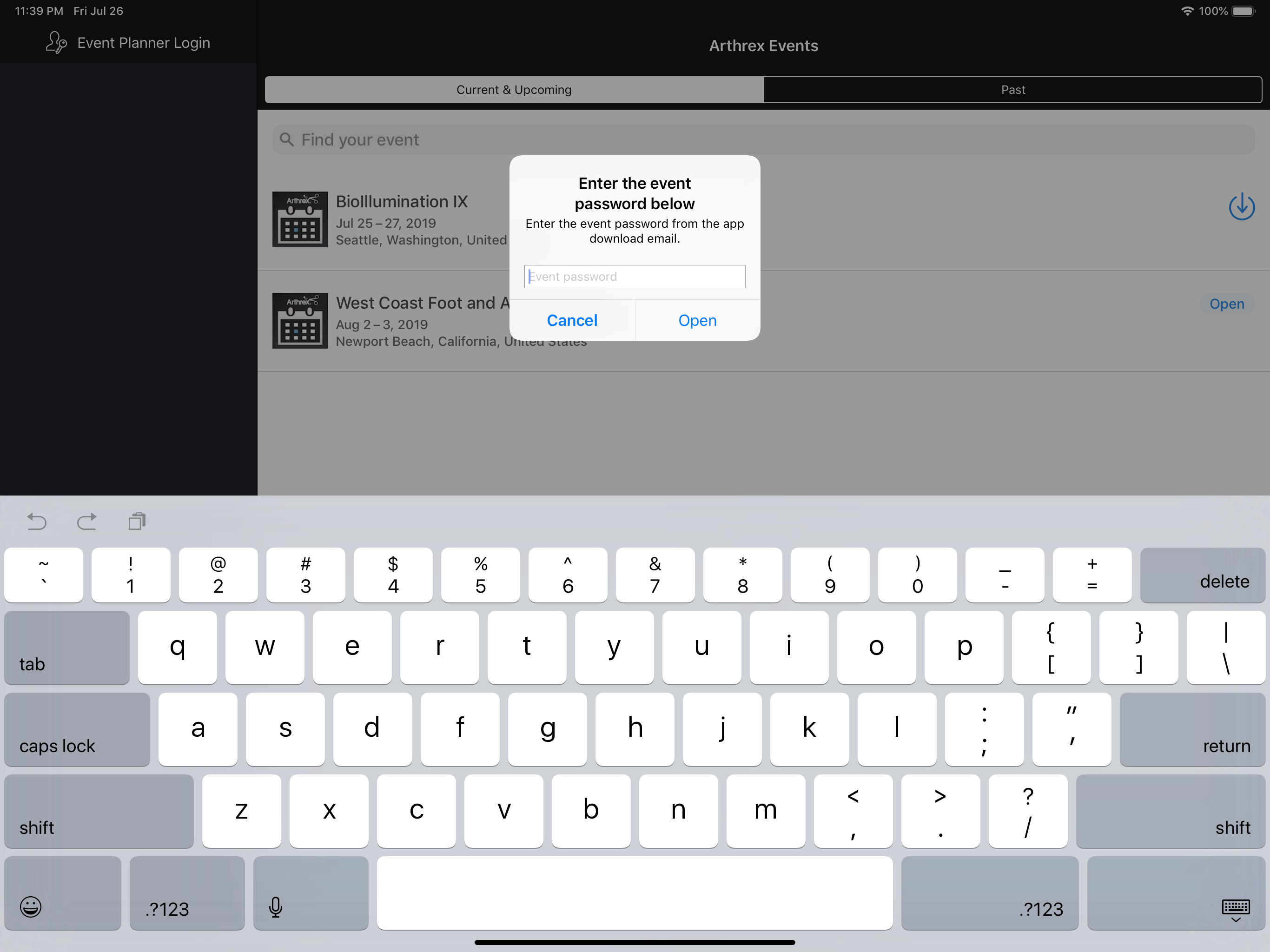The image size is (1270, 952).
Task: Tap Open button for West Coast Foot event
Action: pos(1226,304)
